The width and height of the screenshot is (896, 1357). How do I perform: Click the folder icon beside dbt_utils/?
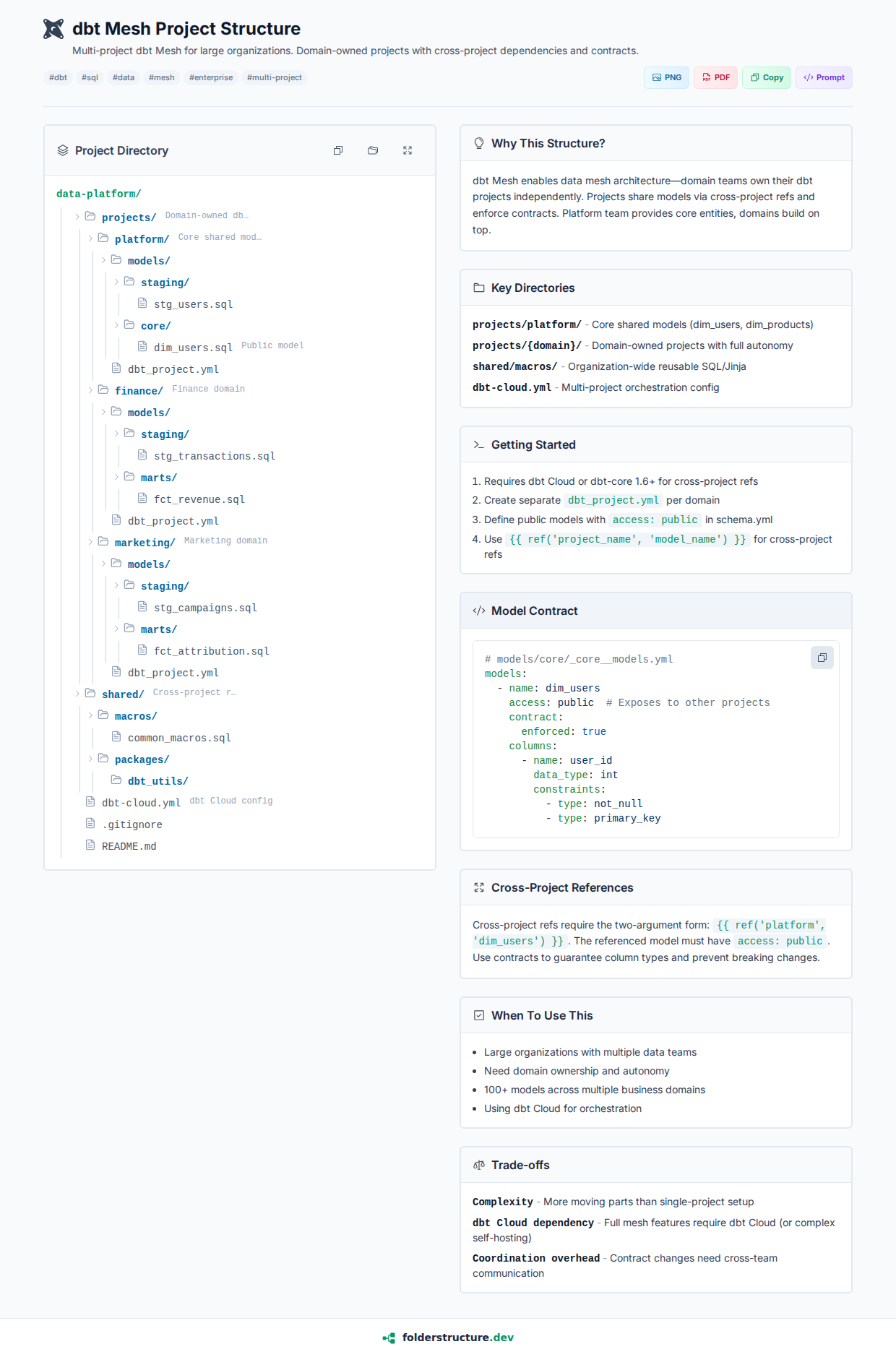pyautogui.click(x=116, y=780)
